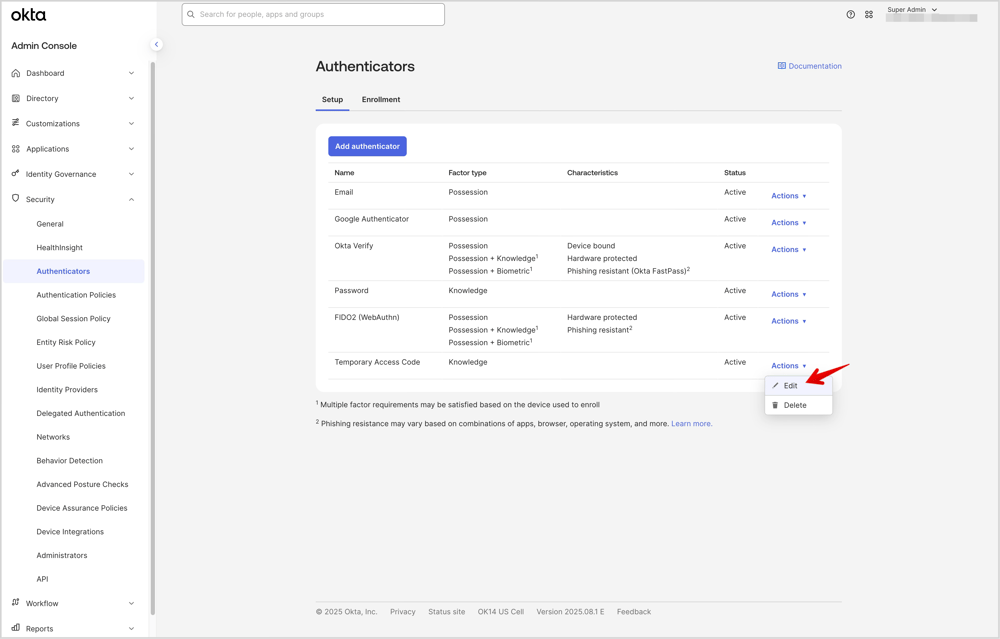Expand the Directory menu chevron
The image size is (1000, 639).
click(x=131, y=98)
